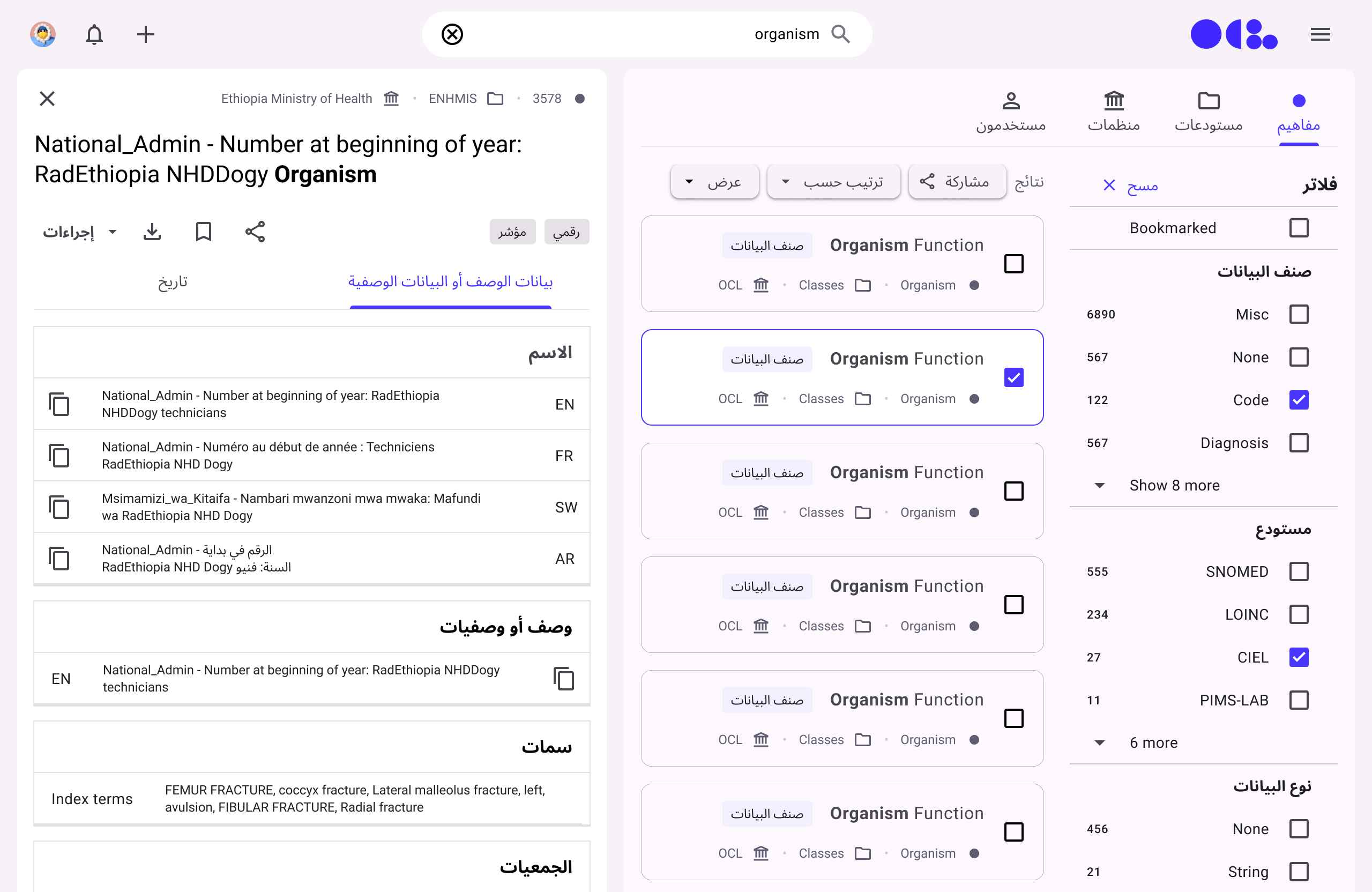Click the plus add-new icon
The height and width of the screenshot is (892, 1372).
(145, 35)
